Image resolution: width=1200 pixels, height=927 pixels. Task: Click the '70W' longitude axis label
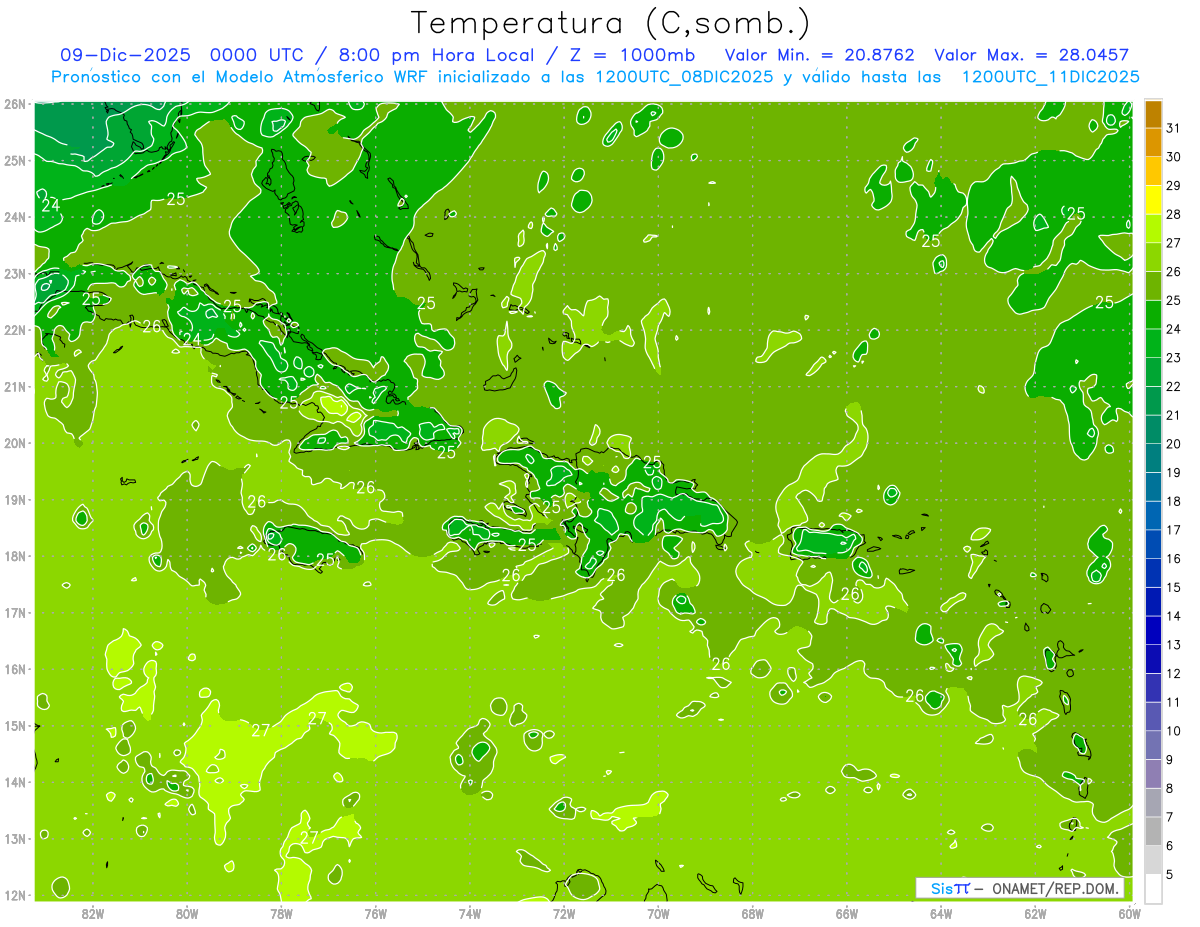point(658,913)
